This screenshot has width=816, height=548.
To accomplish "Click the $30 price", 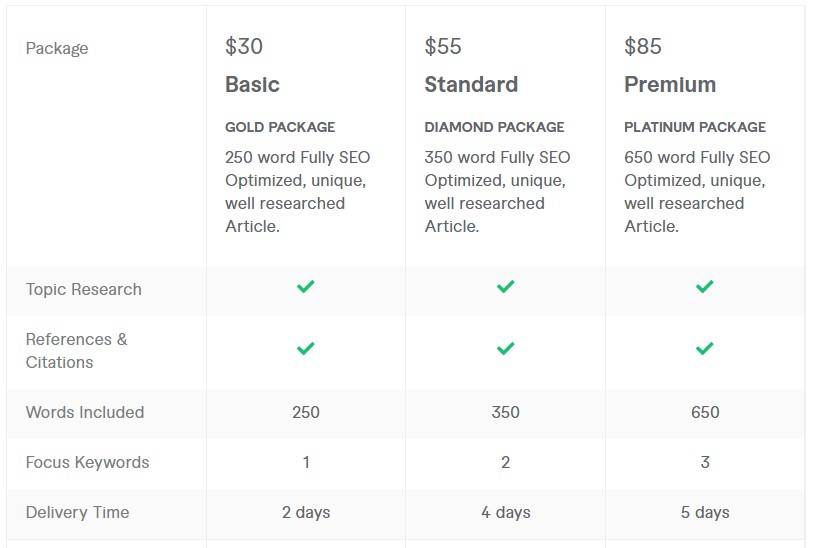I will 244,46.
